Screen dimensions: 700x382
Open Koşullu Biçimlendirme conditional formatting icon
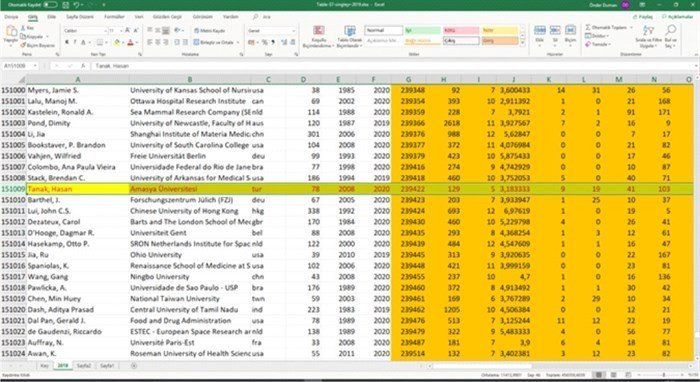pos(318,31)
